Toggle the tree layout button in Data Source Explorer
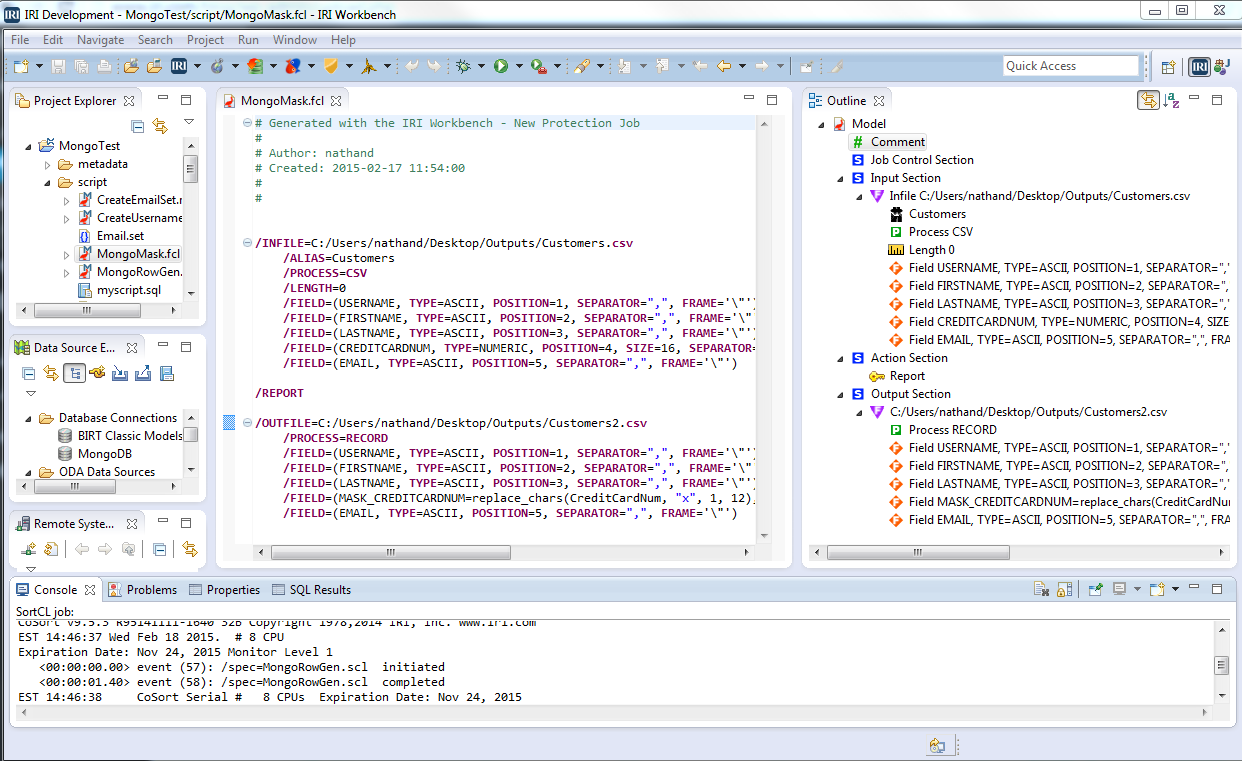This screenshot has height=761, width=1242. [73, 373]
